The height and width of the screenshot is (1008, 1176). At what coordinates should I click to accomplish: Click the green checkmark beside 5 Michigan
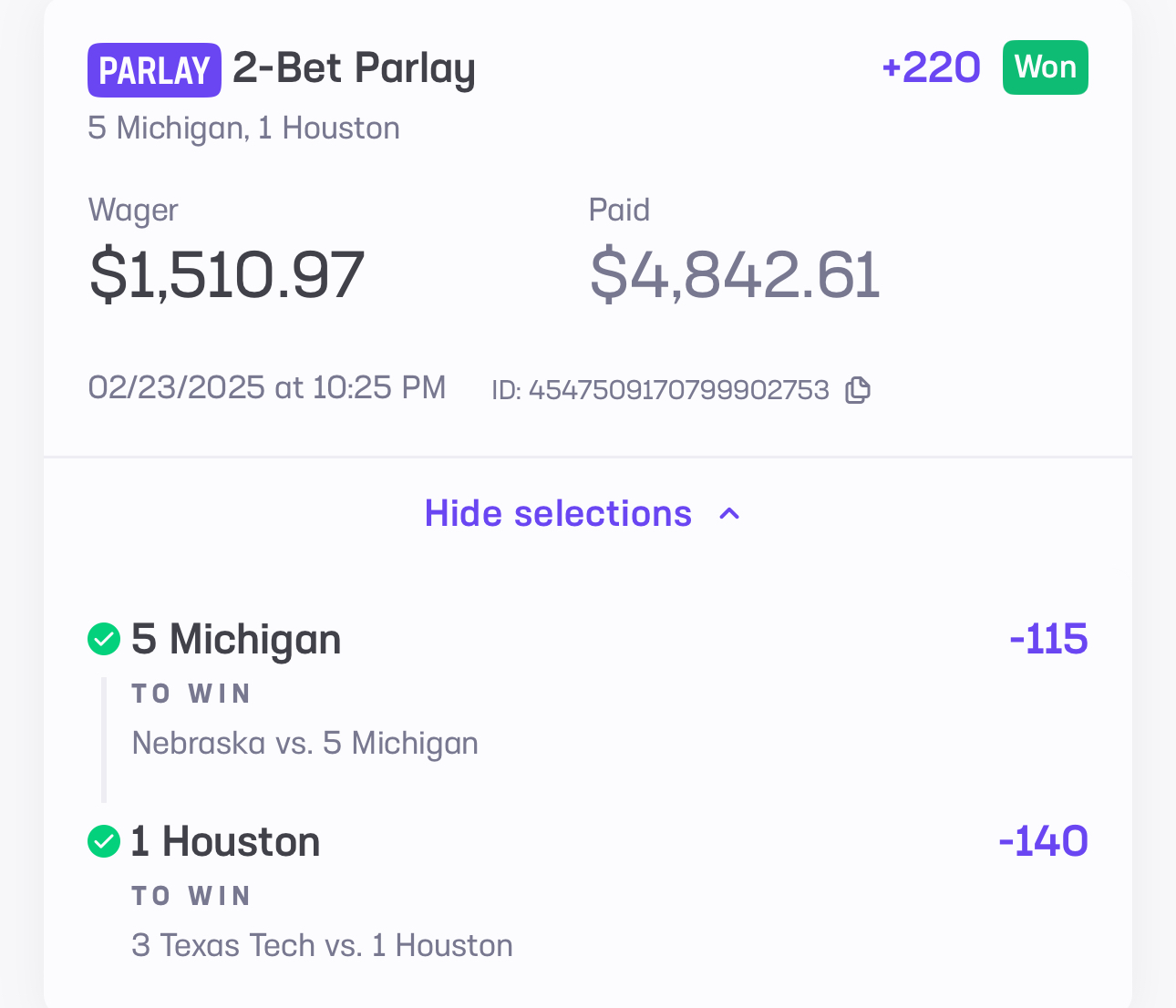(x=104, y=639)
